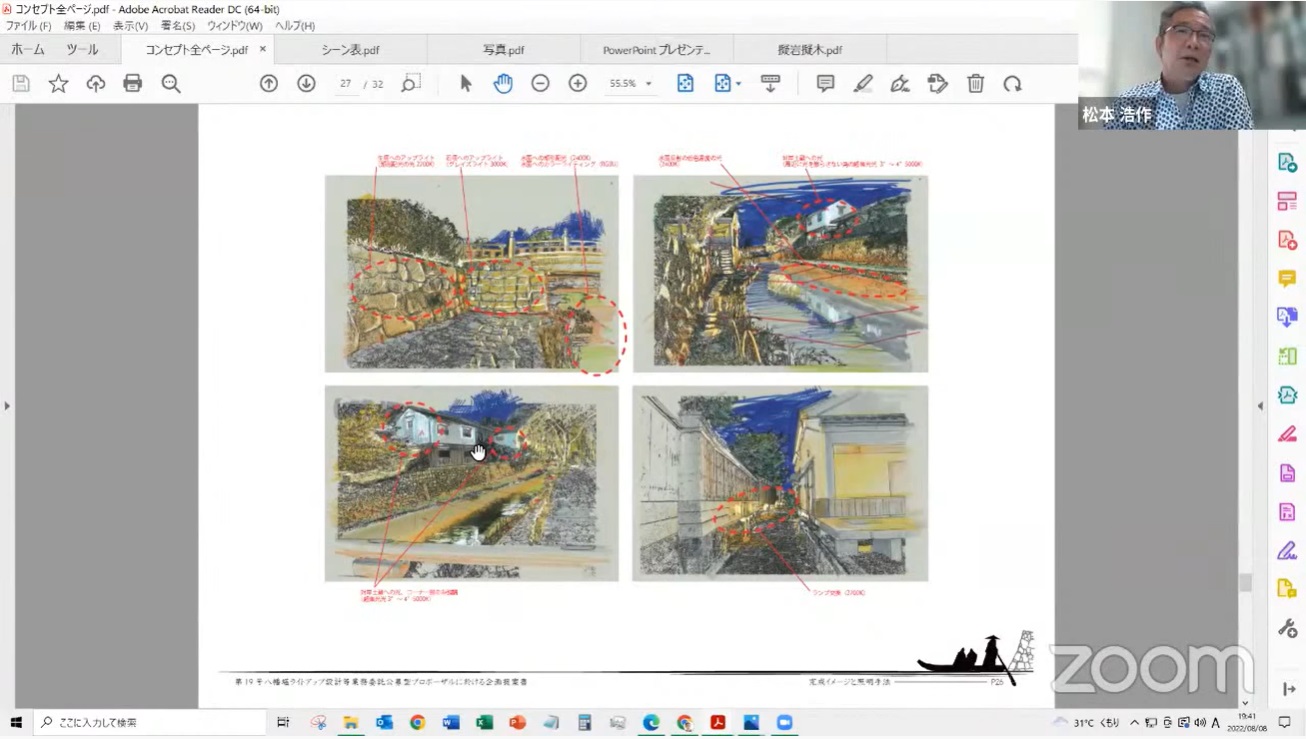Expand the left navigation pane arrow
The image size is (1306, 739).
click(x=7, y=406)
